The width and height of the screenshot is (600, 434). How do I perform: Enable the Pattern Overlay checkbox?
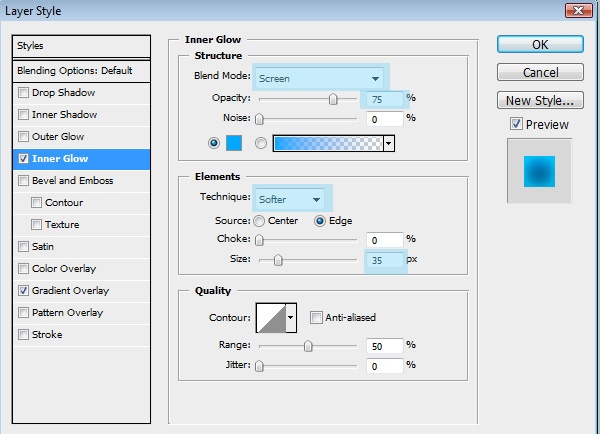click(23, 313)
